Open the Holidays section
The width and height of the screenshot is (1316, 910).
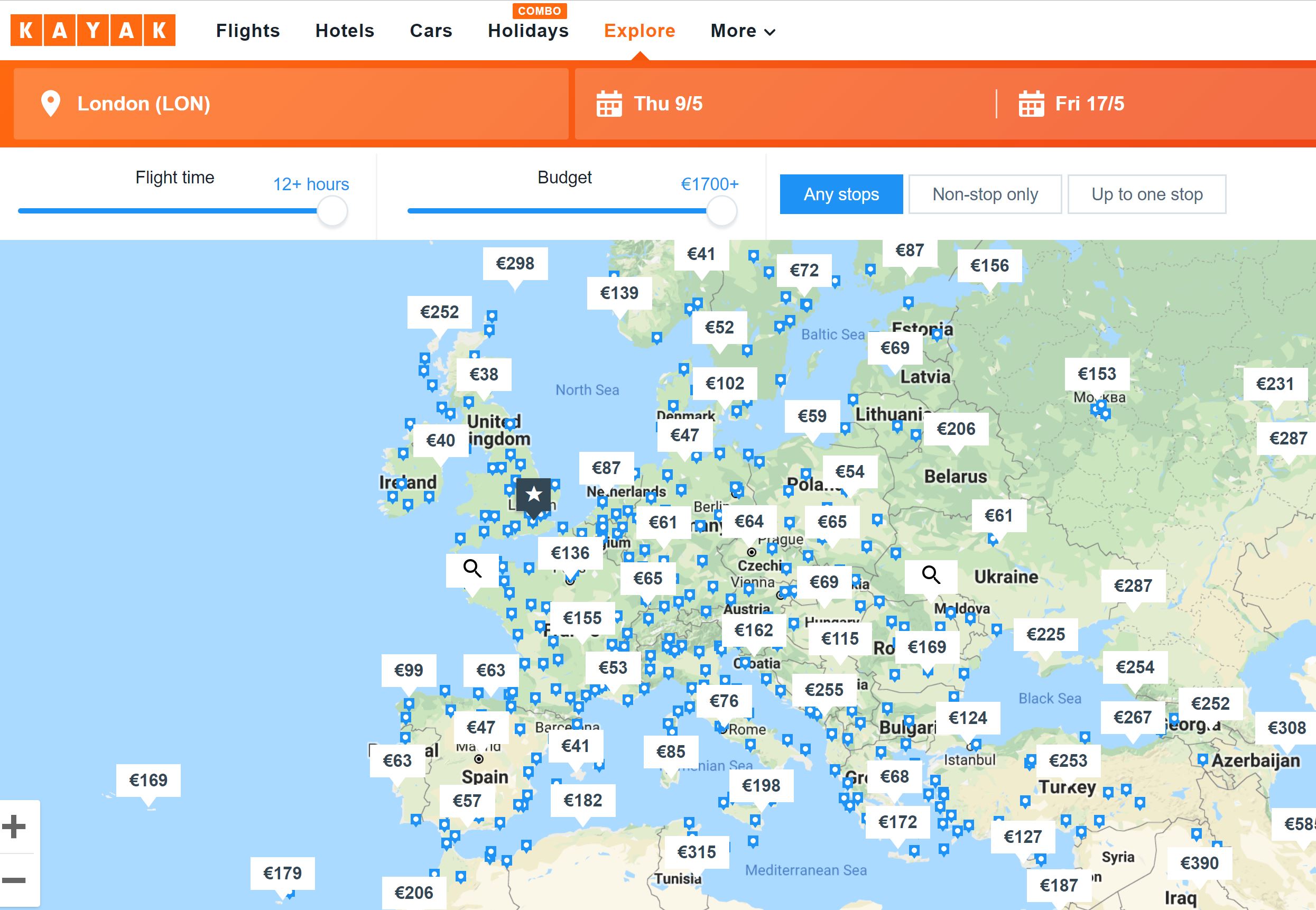(529, 31)
